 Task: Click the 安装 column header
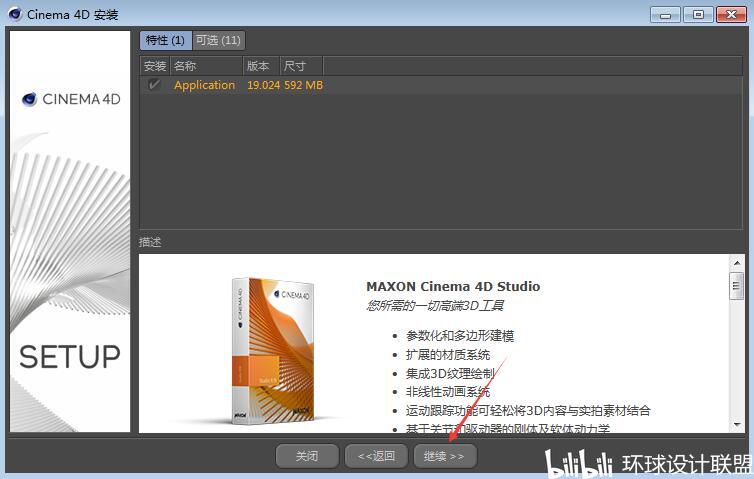click(155, 66)
